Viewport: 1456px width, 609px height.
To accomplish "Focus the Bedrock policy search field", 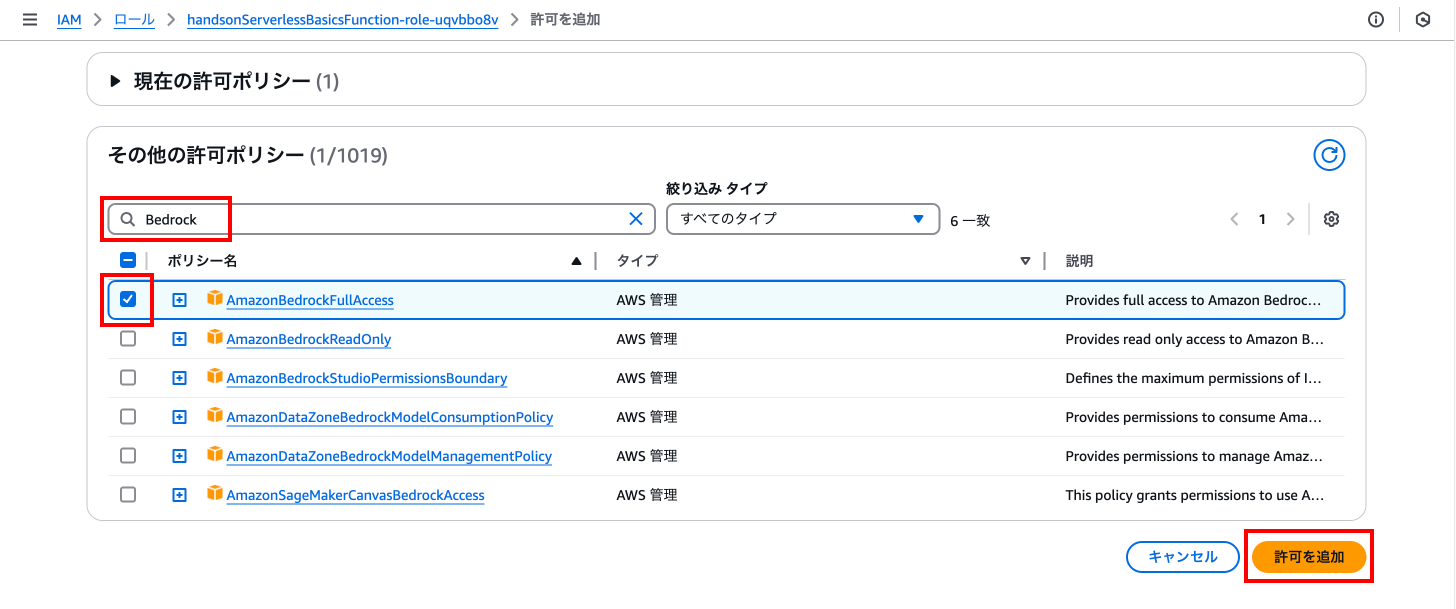I will point(382,219).
